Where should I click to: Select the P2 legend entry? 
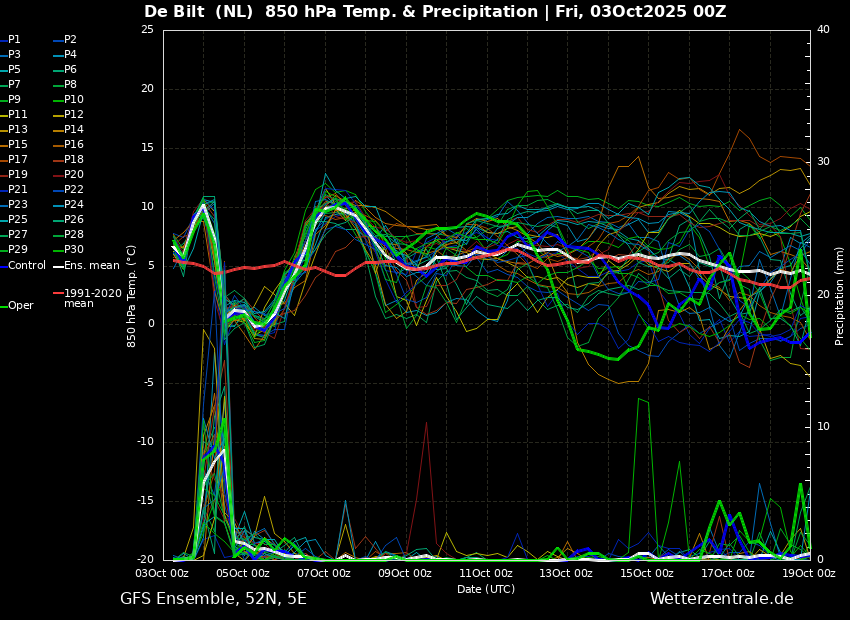click(x=65, y=40)
